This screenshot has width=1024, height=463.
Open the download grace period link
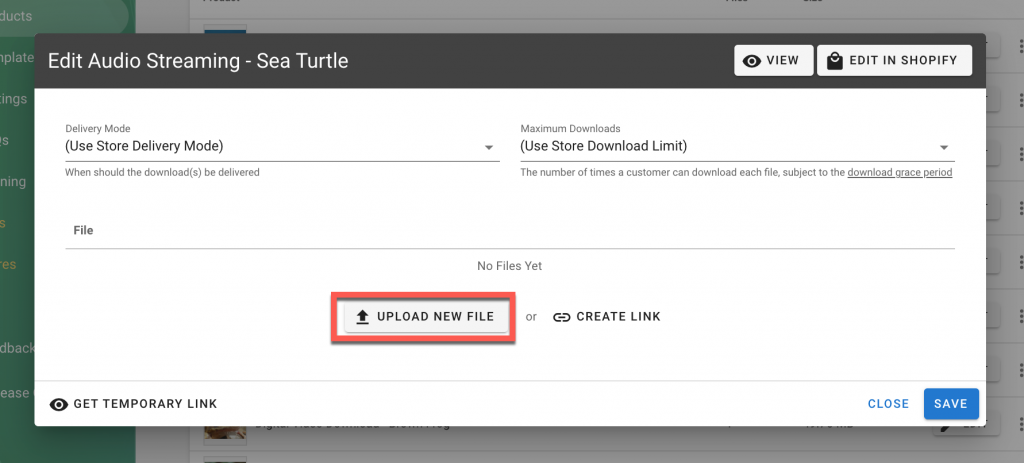point(900,173)
